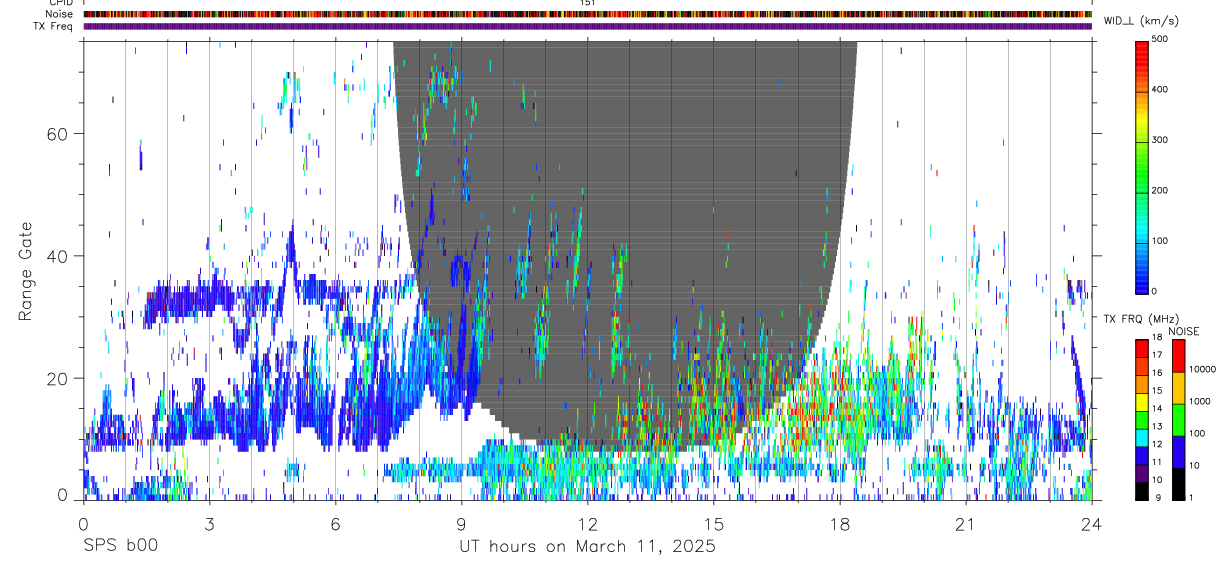Click 'UT hours on March 11, 2025' label
This screenshot has width=1228, height=567.
click(587, 547)
